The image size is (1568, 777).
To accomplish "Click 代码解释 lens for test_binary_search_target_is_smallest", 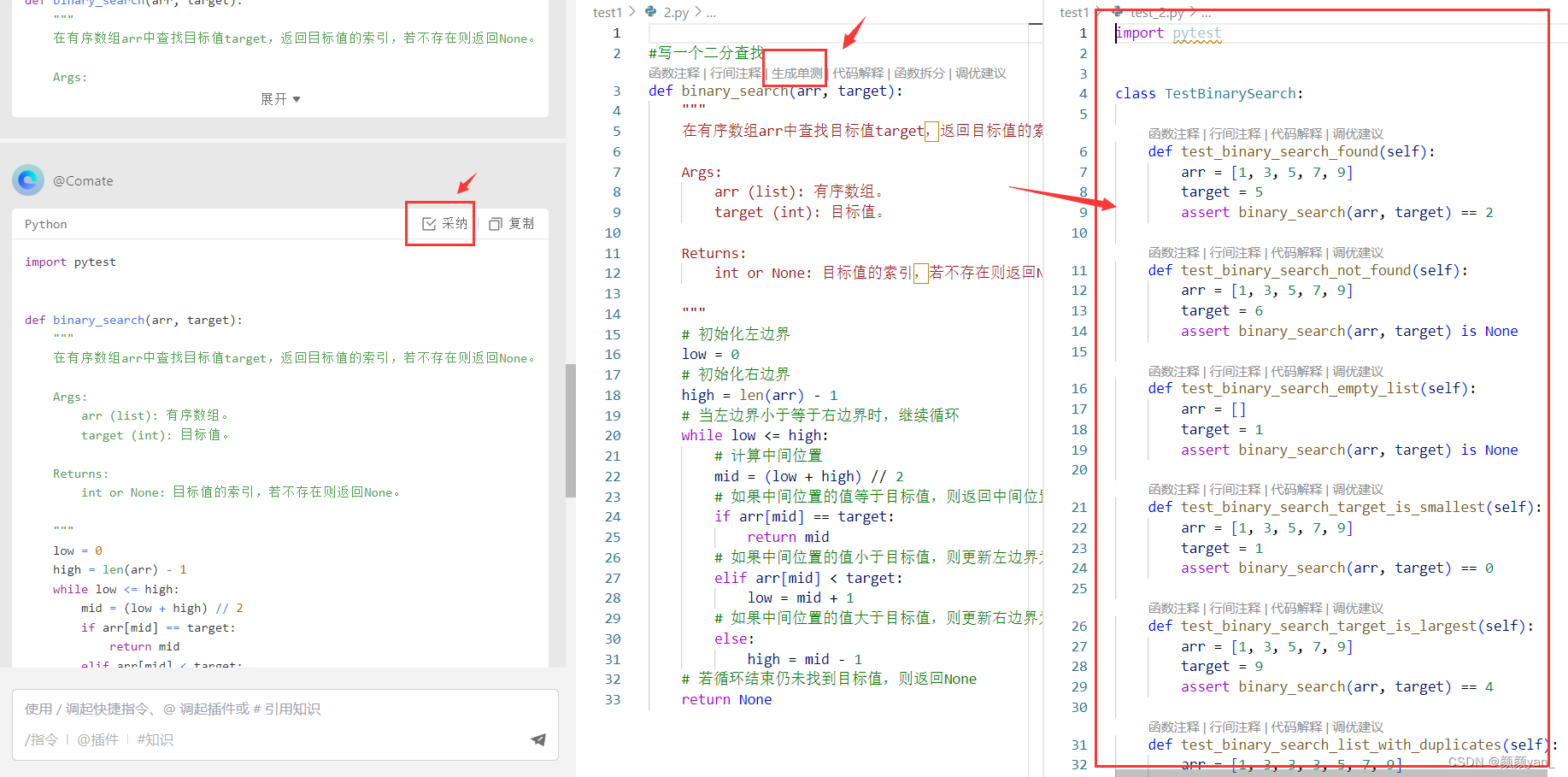I will coord(1296,490).
